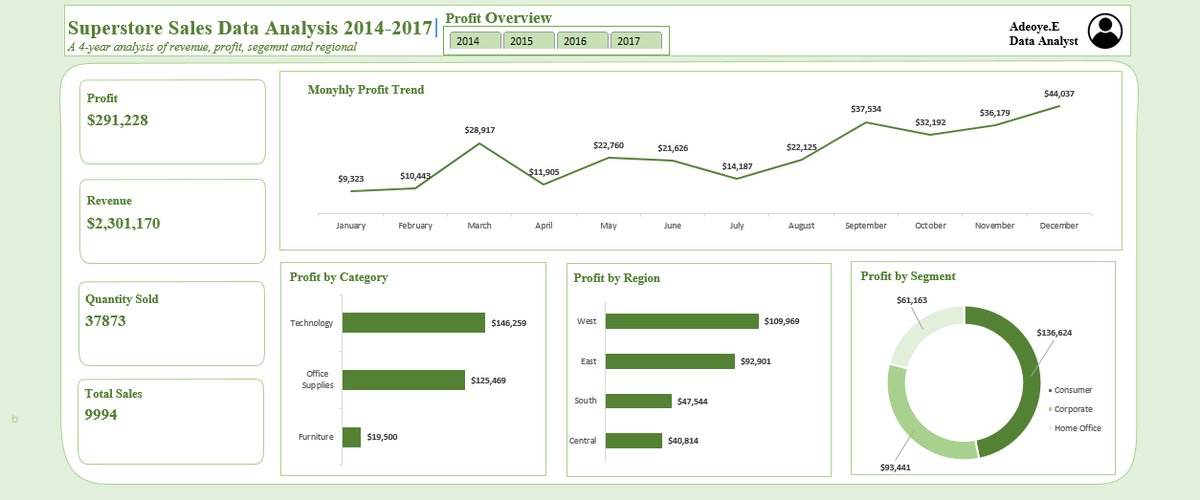Click the Furniture value label $19,500
The width and height of the screenshot is (1200, 500).
383,437
